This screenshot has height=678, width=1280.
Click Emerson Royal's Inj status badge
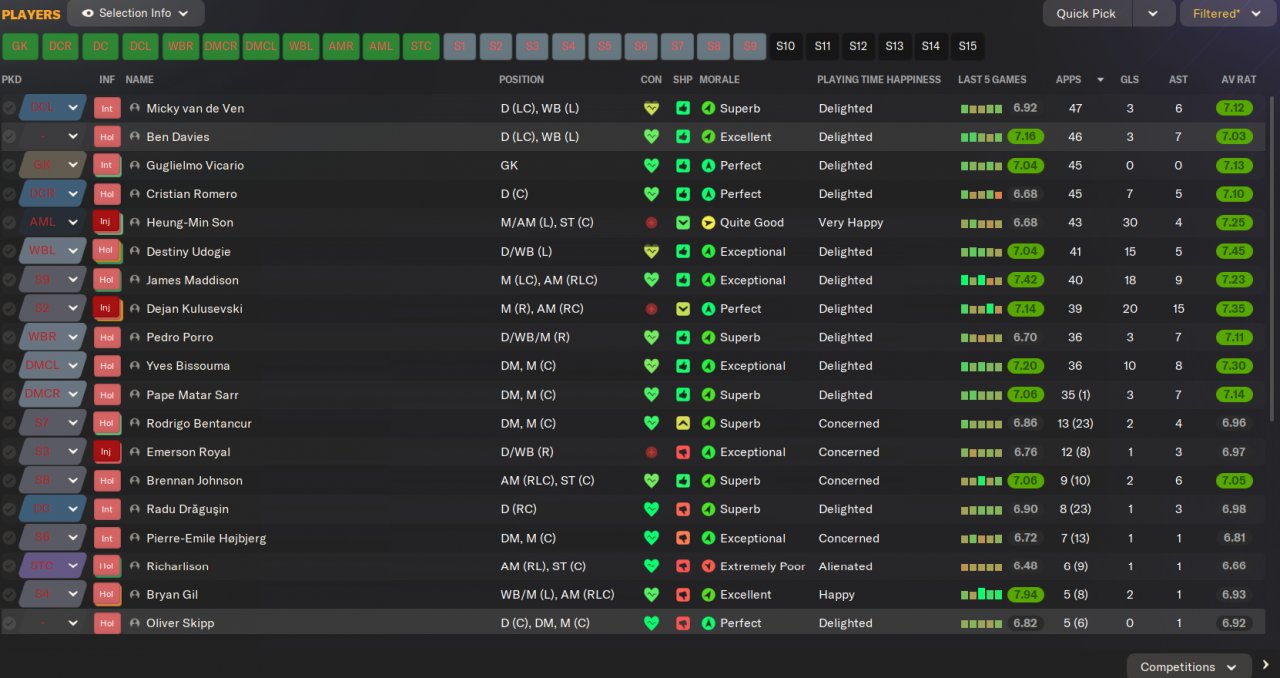tap(106, 452)
